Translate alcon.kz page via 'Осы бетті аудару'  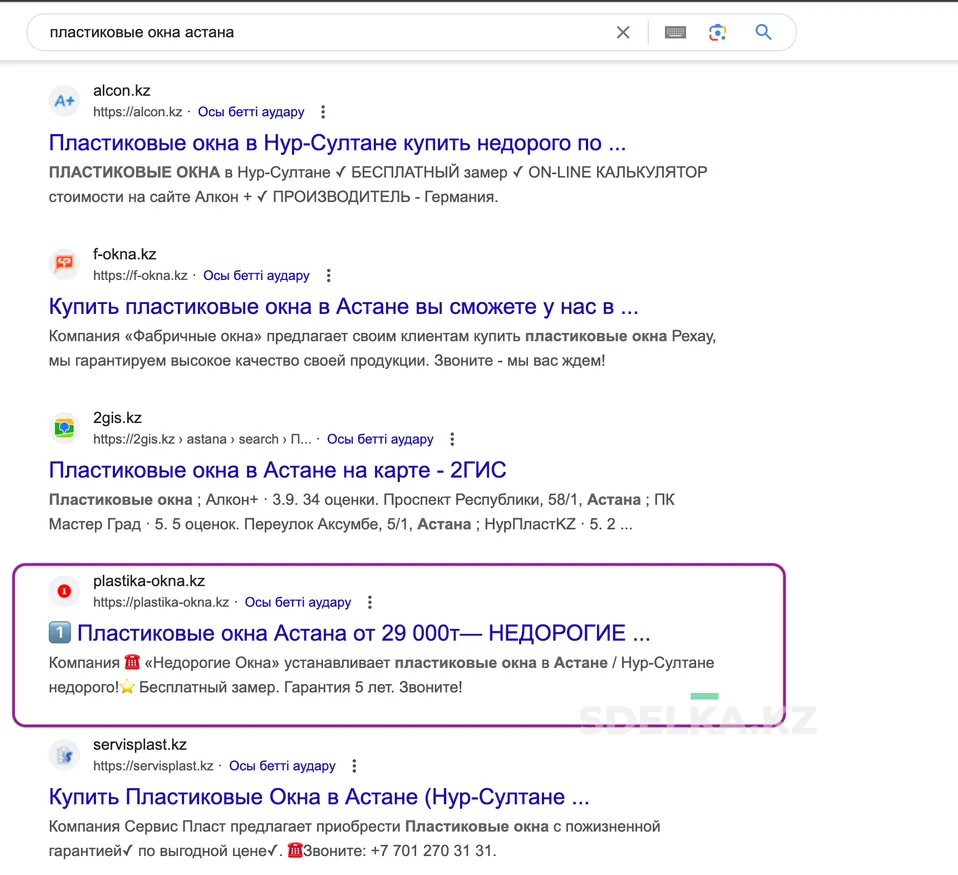coord(251,112)
